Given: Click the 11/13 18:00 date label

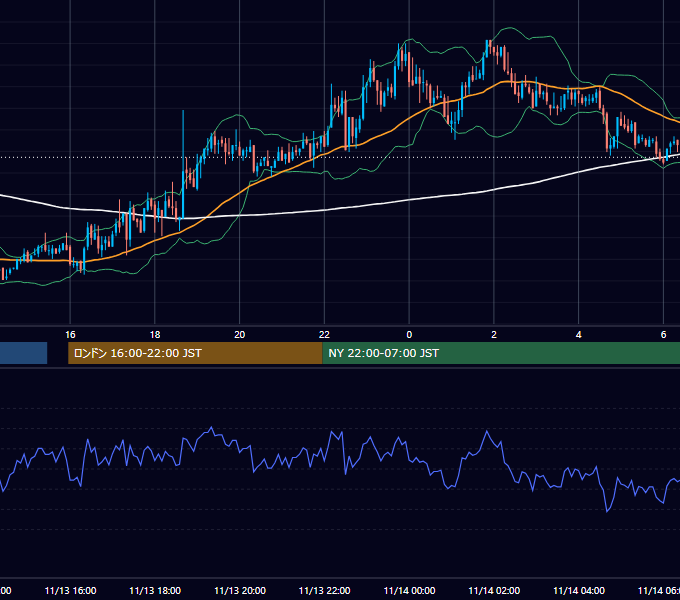Looking at the screenshot, I should pyautogui.click(x=155, y=591).
